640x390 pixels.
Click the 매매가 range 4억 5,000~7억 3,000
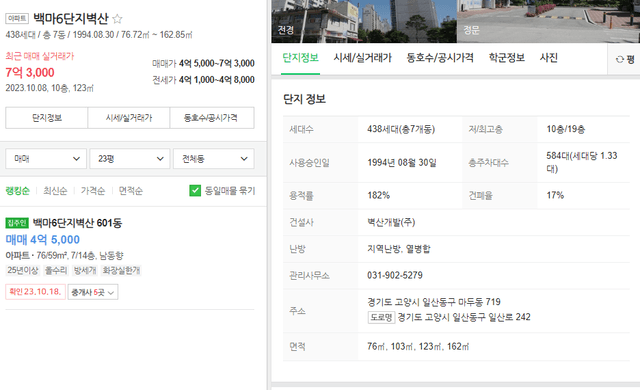(217, 64)
